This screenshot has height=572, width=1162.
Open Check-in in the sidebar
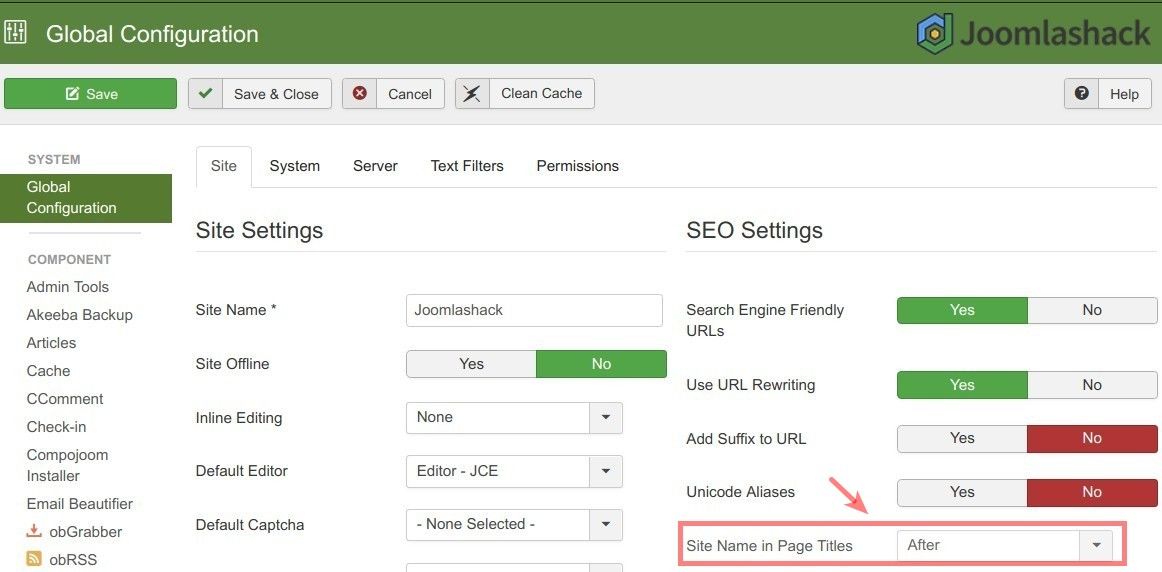pyautogui.click(x=56, y=427)
